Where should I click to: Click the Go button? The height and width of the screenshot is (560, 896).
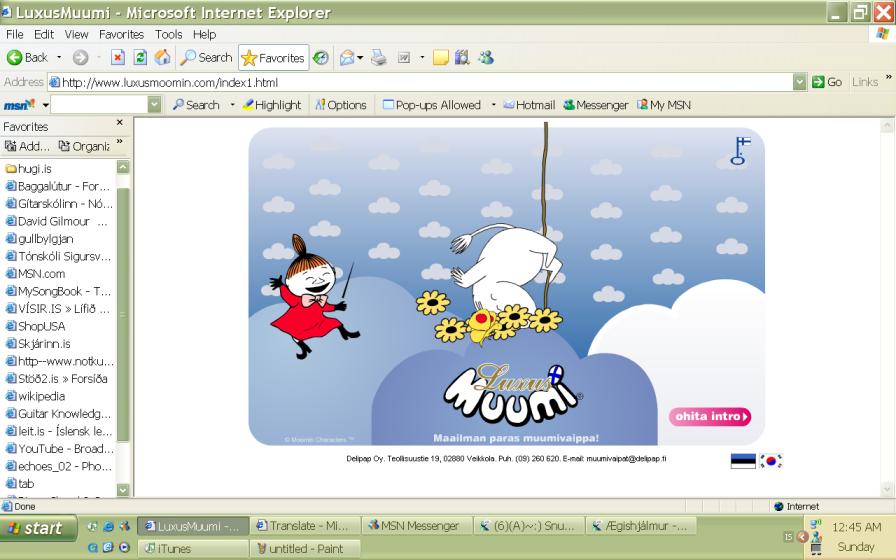827,82
